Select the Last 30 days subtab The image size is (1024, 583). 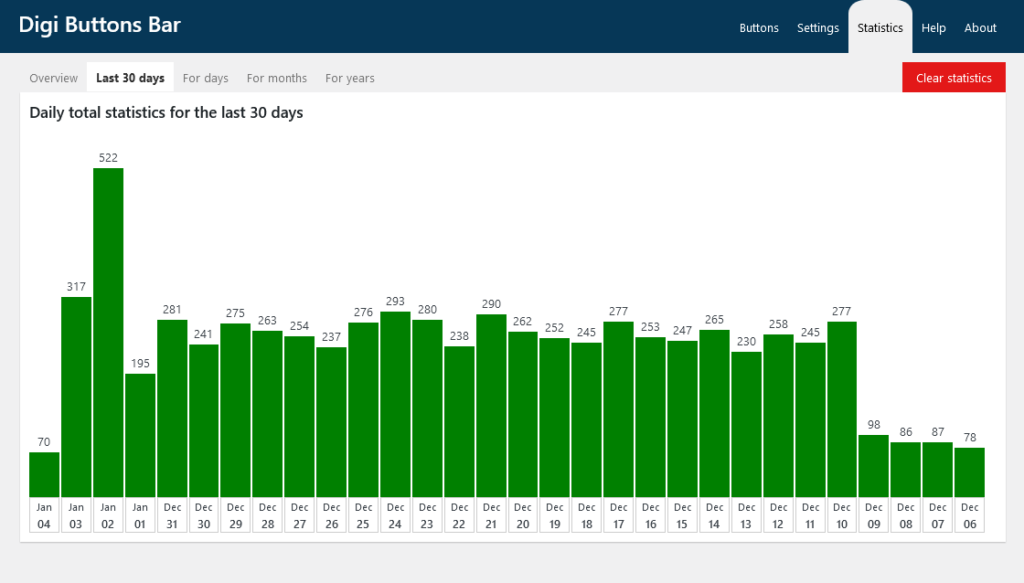coord(130,78)
